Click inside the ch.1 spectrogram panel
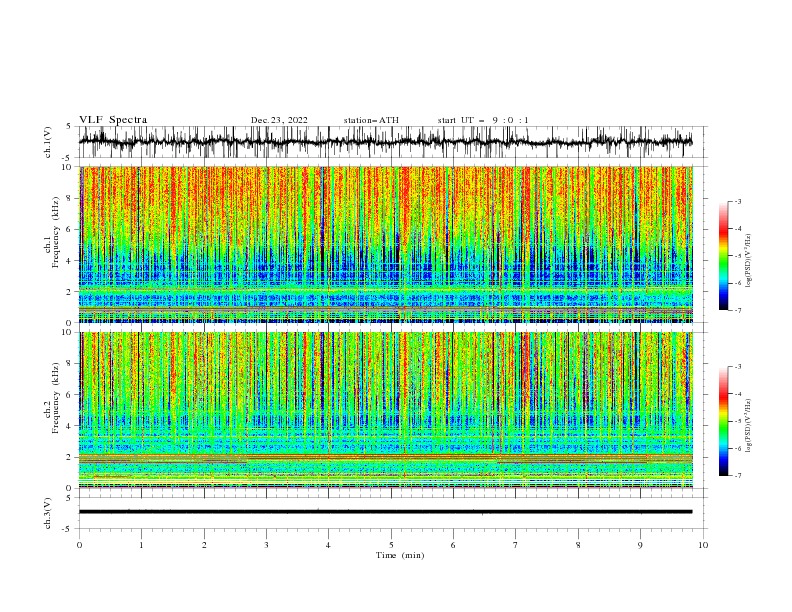Screen dimensions: 792x612 tap(386, 244)
